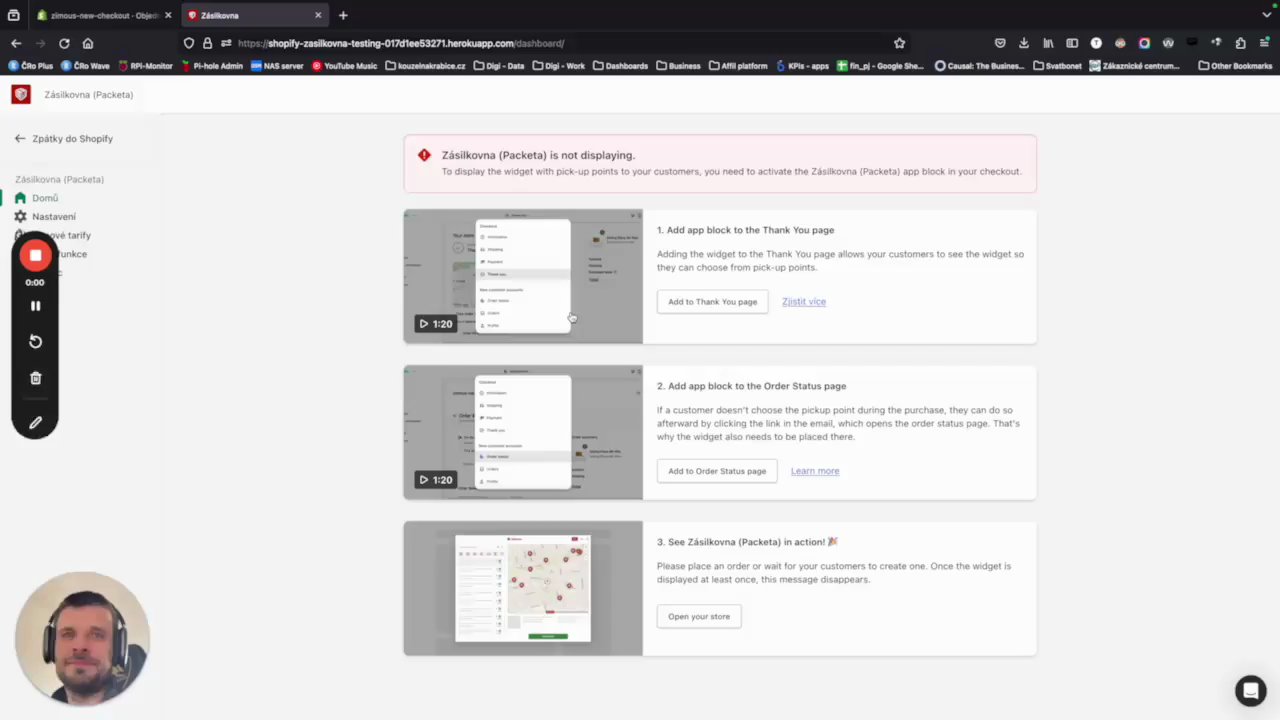Open the Domů sidebar item
This screenshot has height=720, width=1280.
pyautogui.click(x=37, y=198)
